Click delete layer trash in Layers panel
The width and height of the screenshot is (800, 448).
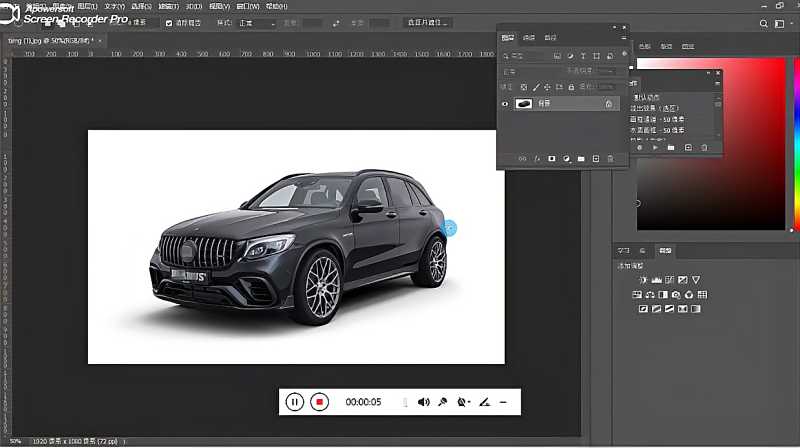pos(611,159)
